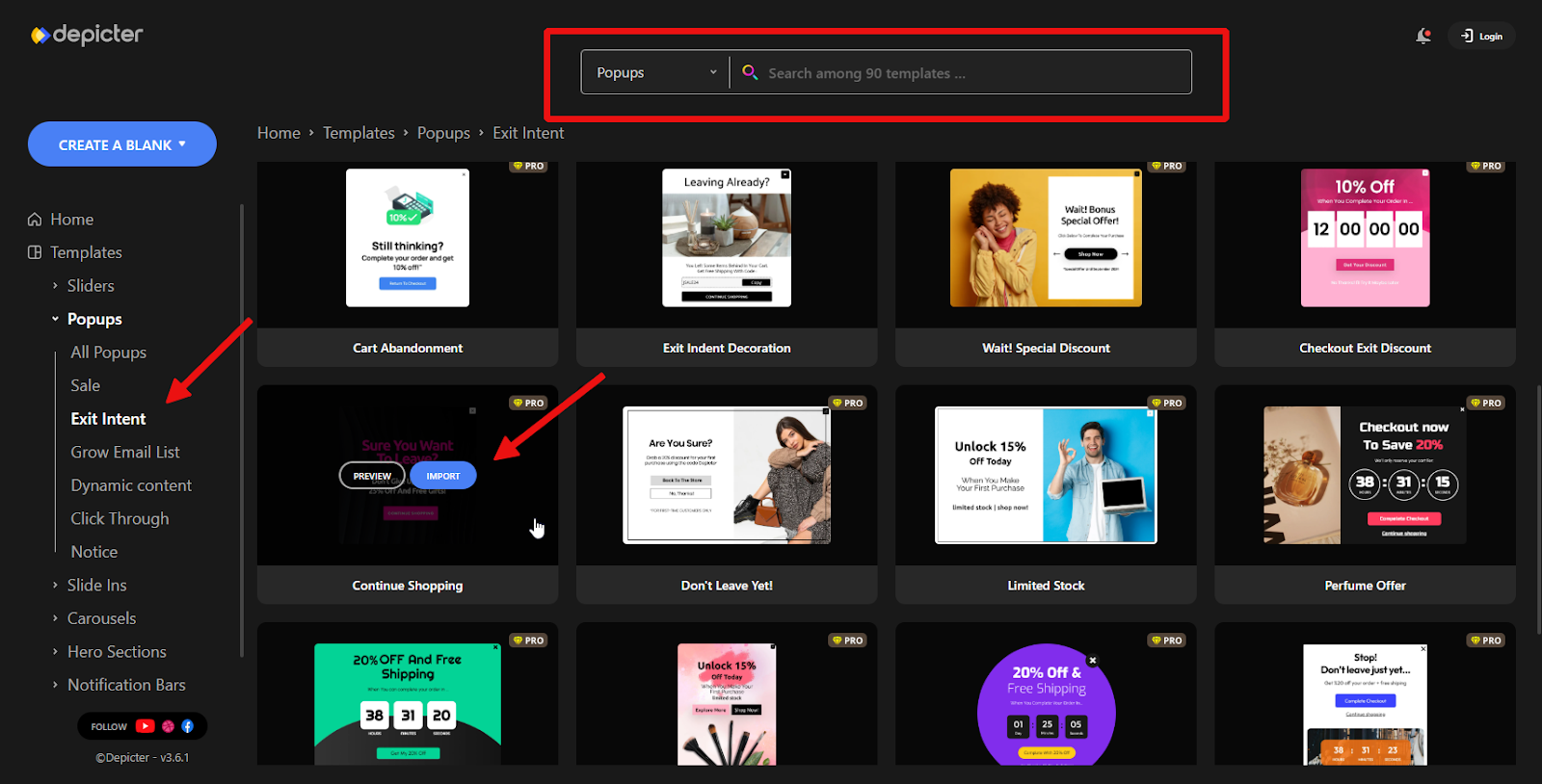This screenshot has height=784, width=1542.
Task: Open the notifications bell
Action: [1423, 36]
